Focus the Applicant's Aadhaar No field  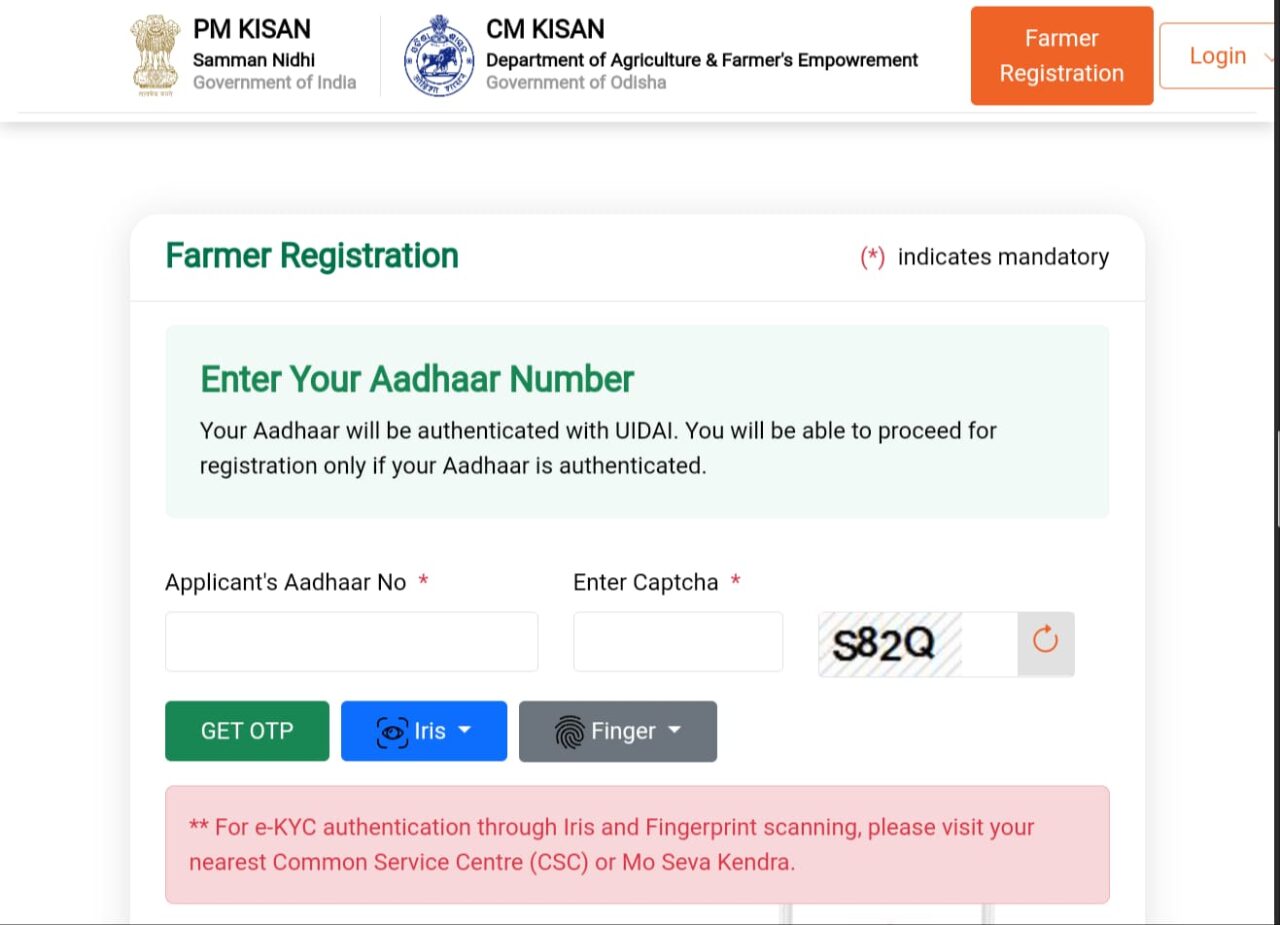point(351,642)
